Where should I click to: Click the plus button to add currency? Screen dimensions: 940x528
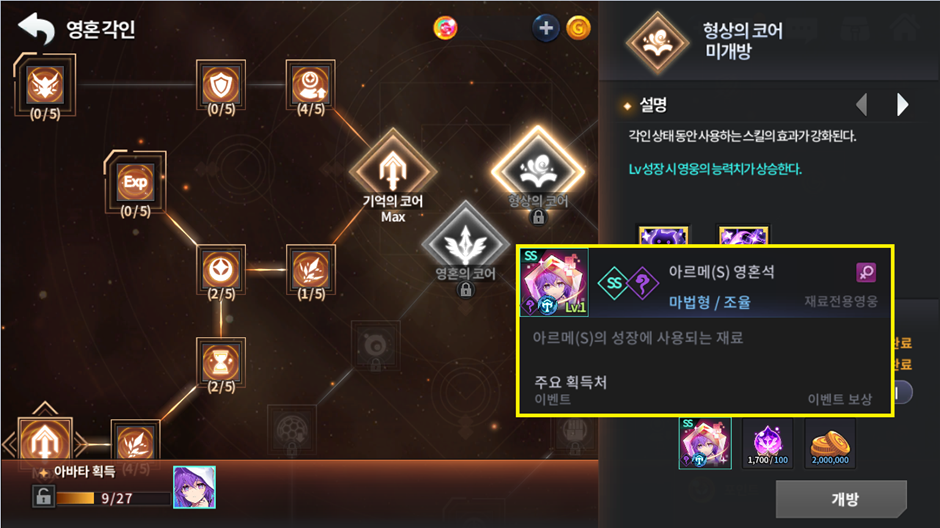(x=546, y=28)
